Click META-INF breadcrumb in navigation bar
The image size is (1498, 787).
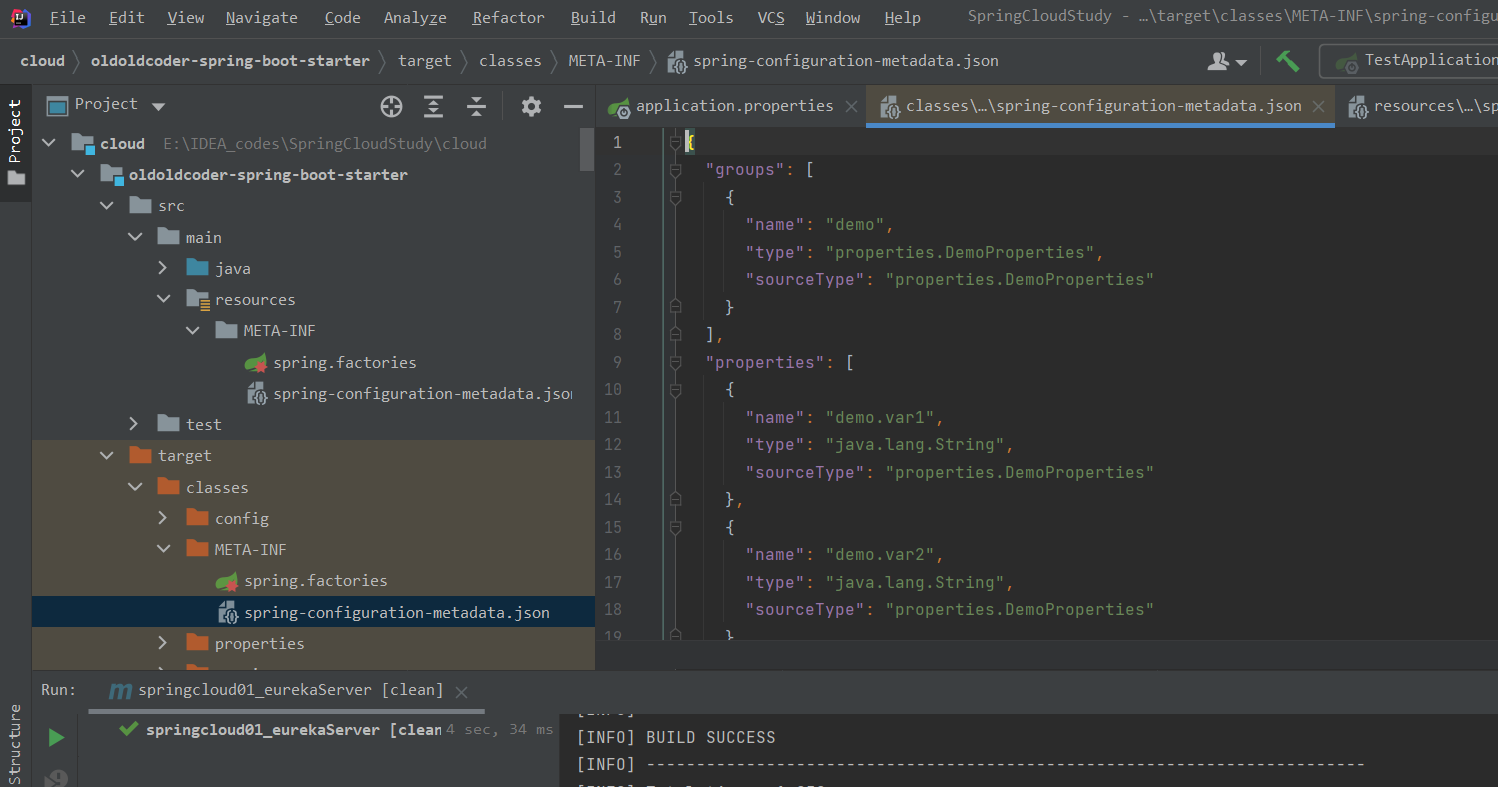pos(604,61)
